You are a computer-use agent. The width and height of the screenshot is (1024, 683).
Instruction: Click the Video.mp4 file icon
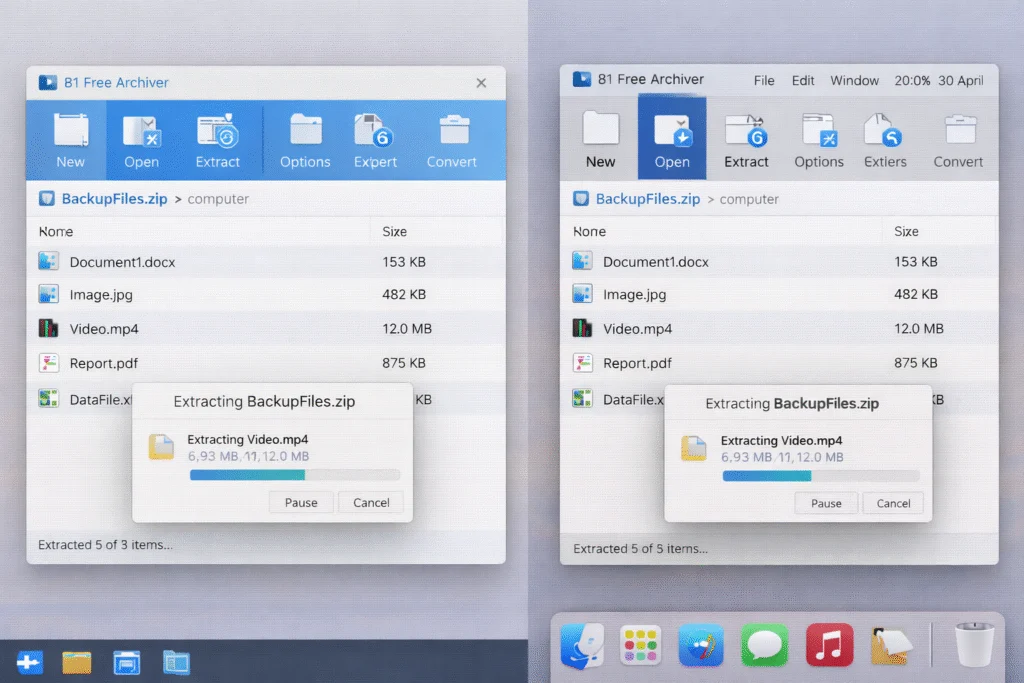click(49, 328)
